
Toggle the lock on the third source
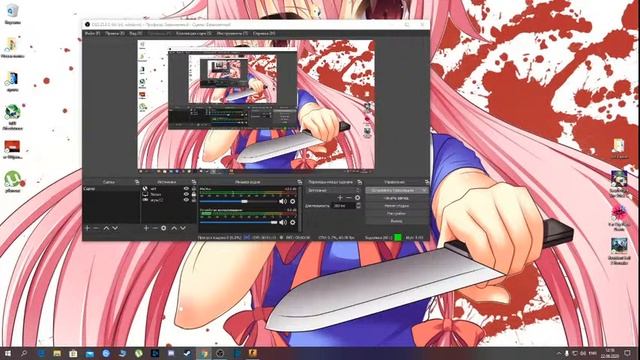tap(193, 200)
